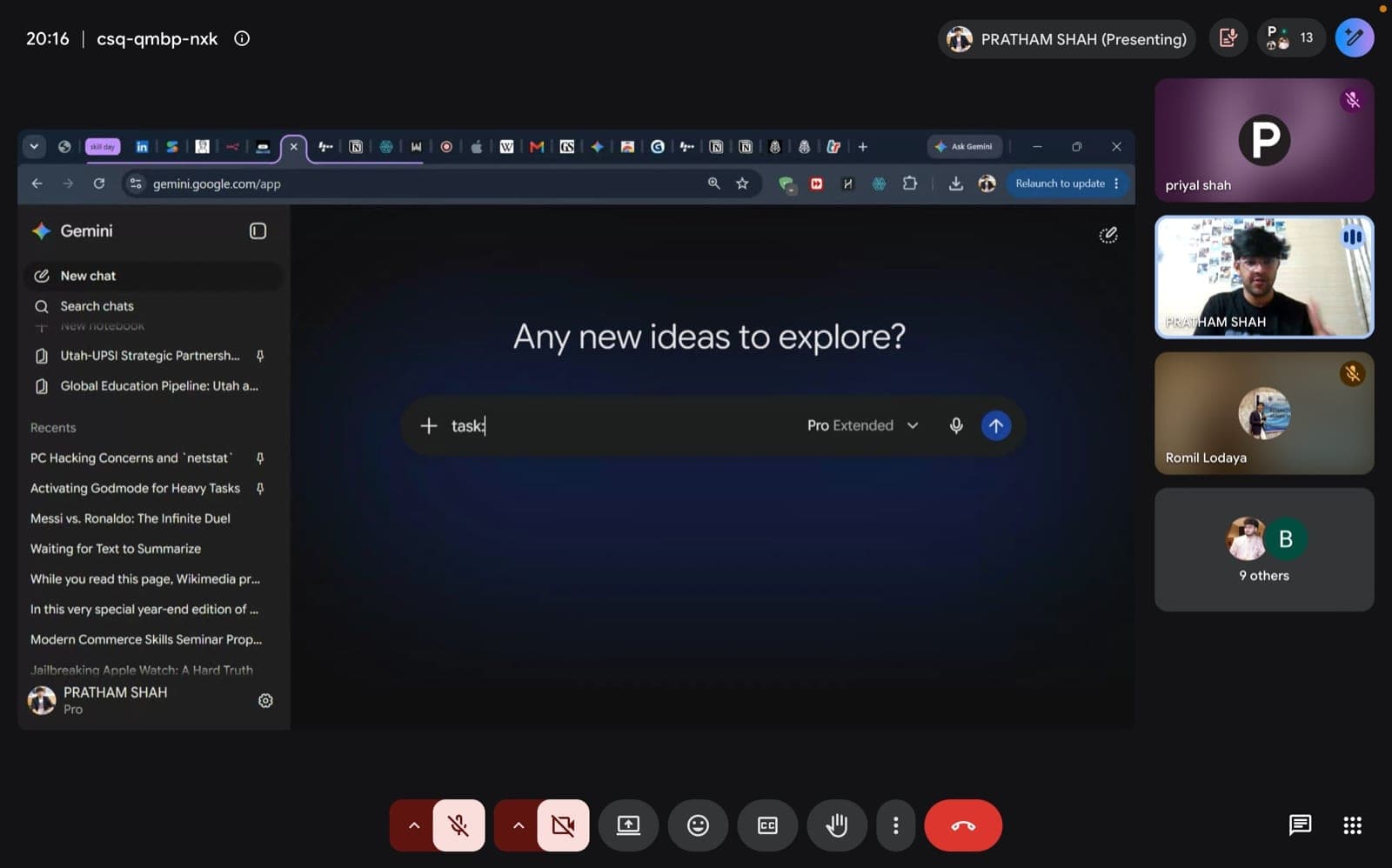This screenshot has width=1392, height=868.
Task: Open the Wikimedia page chat entry
Action: point(145,579)
